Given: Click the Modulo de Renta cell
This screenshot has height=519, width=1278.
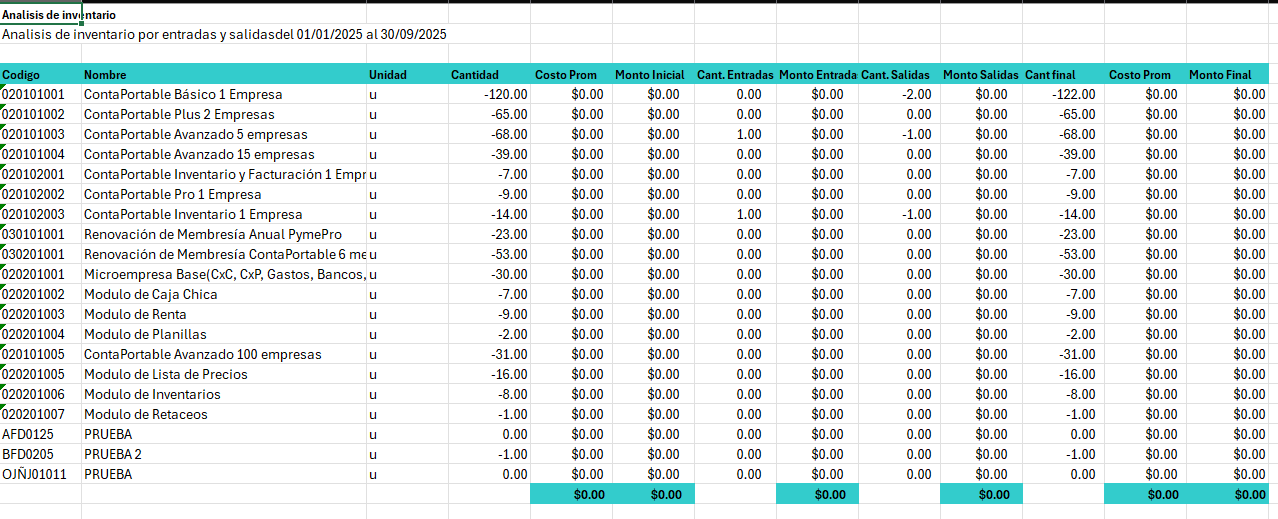Looking at the screenshot, I should point(224,314).
